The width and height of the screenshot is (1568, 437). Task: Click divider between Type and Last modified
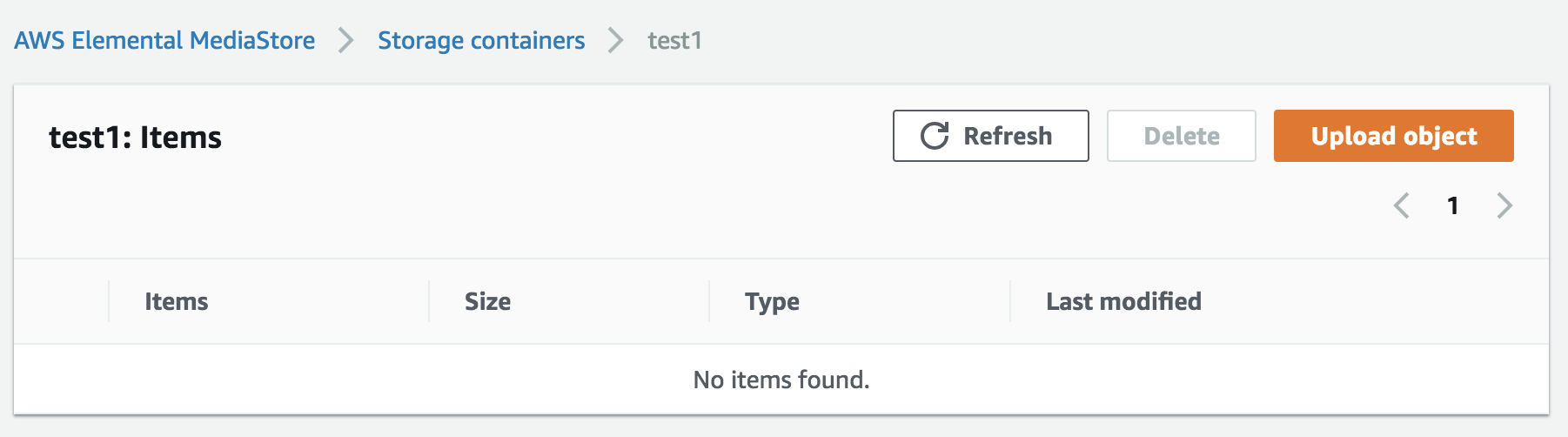(x=1010, y=301)
